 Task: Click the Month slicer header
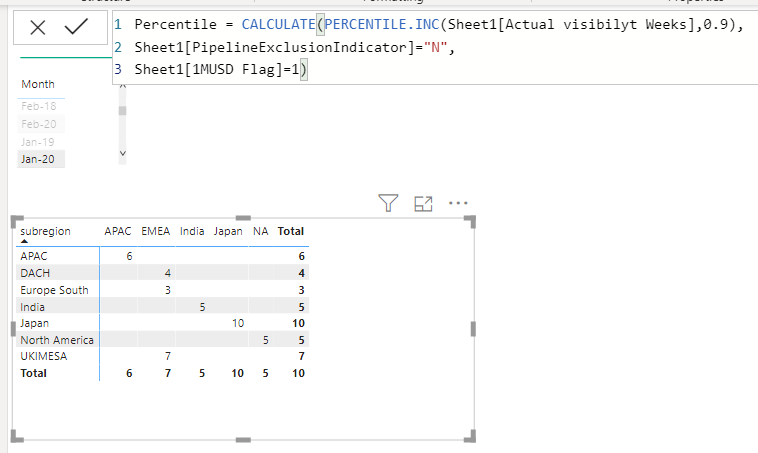click(38, 84)
